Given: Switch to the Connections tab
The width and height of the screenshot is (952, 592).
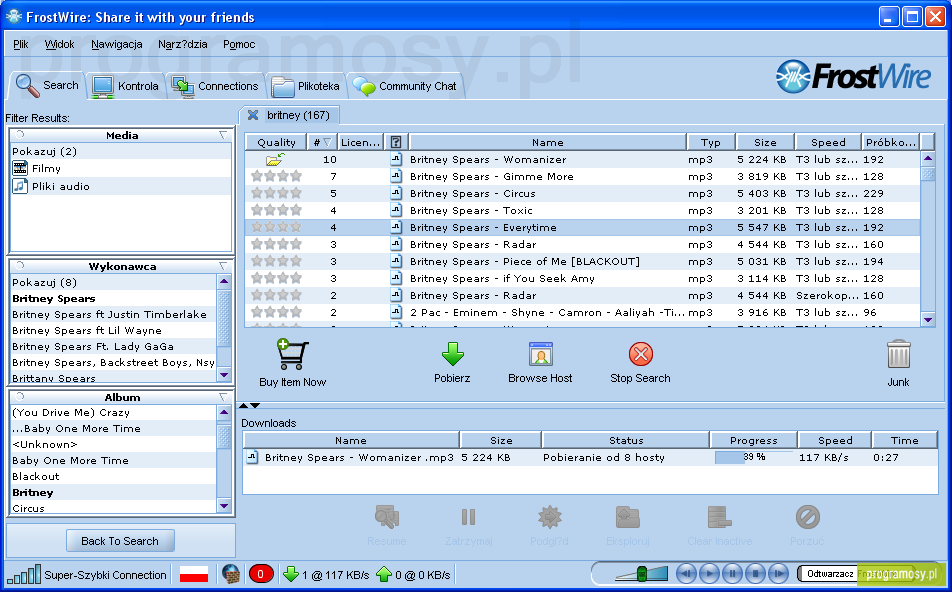Looking at the screenshot, I should tap(216, 86).
